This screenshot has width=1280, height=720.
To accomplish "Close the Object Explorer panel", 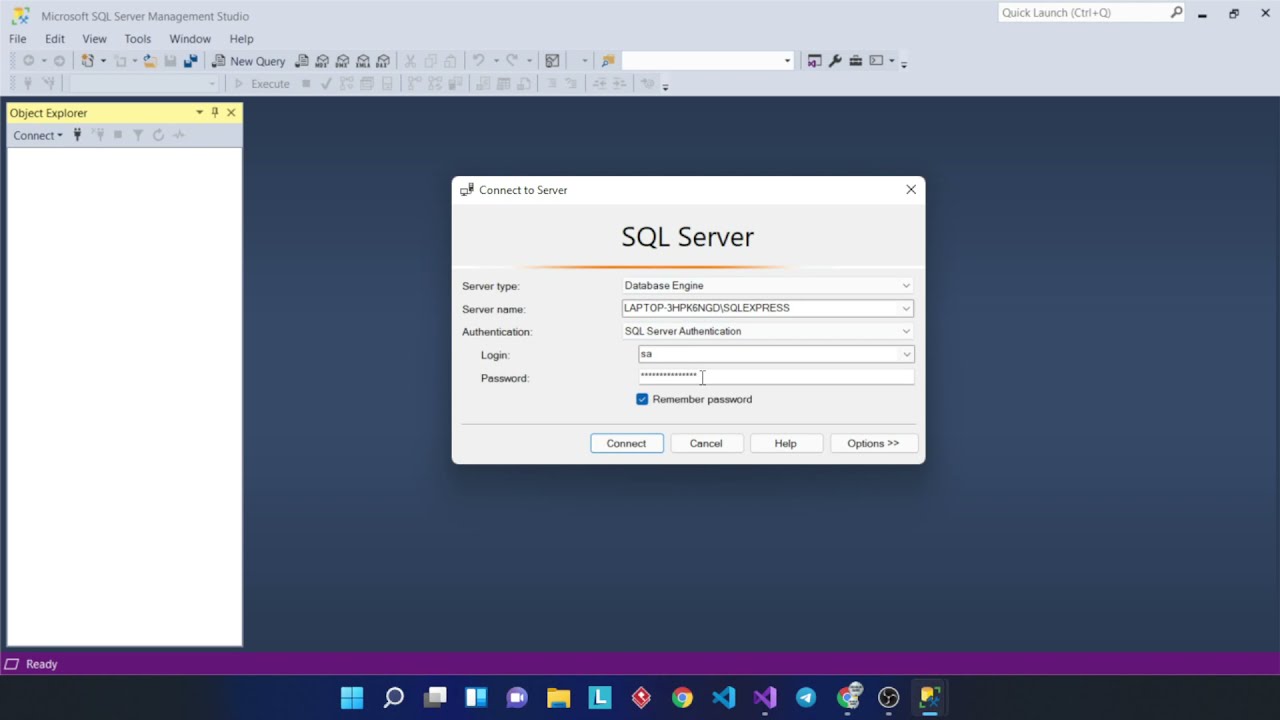I will (x=231, y=113).
